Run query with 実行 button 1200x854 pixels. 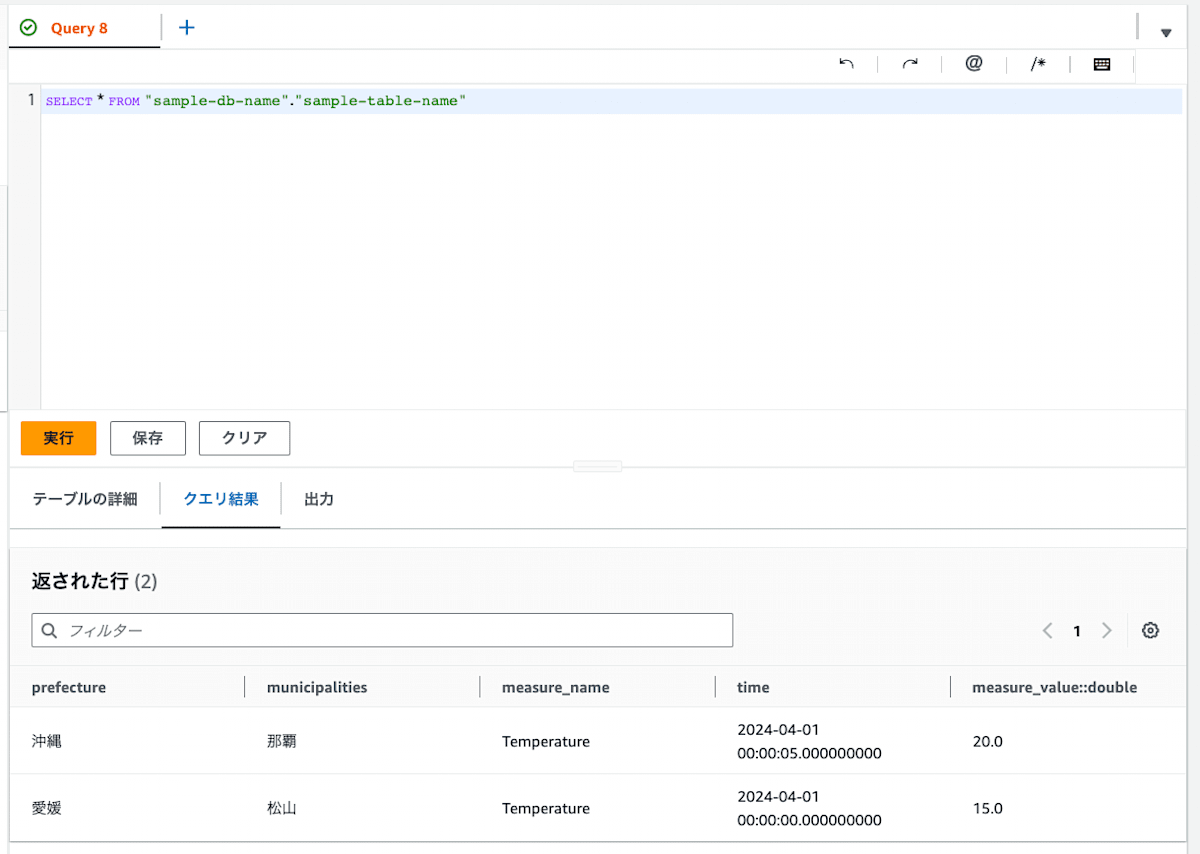point(59,438)
